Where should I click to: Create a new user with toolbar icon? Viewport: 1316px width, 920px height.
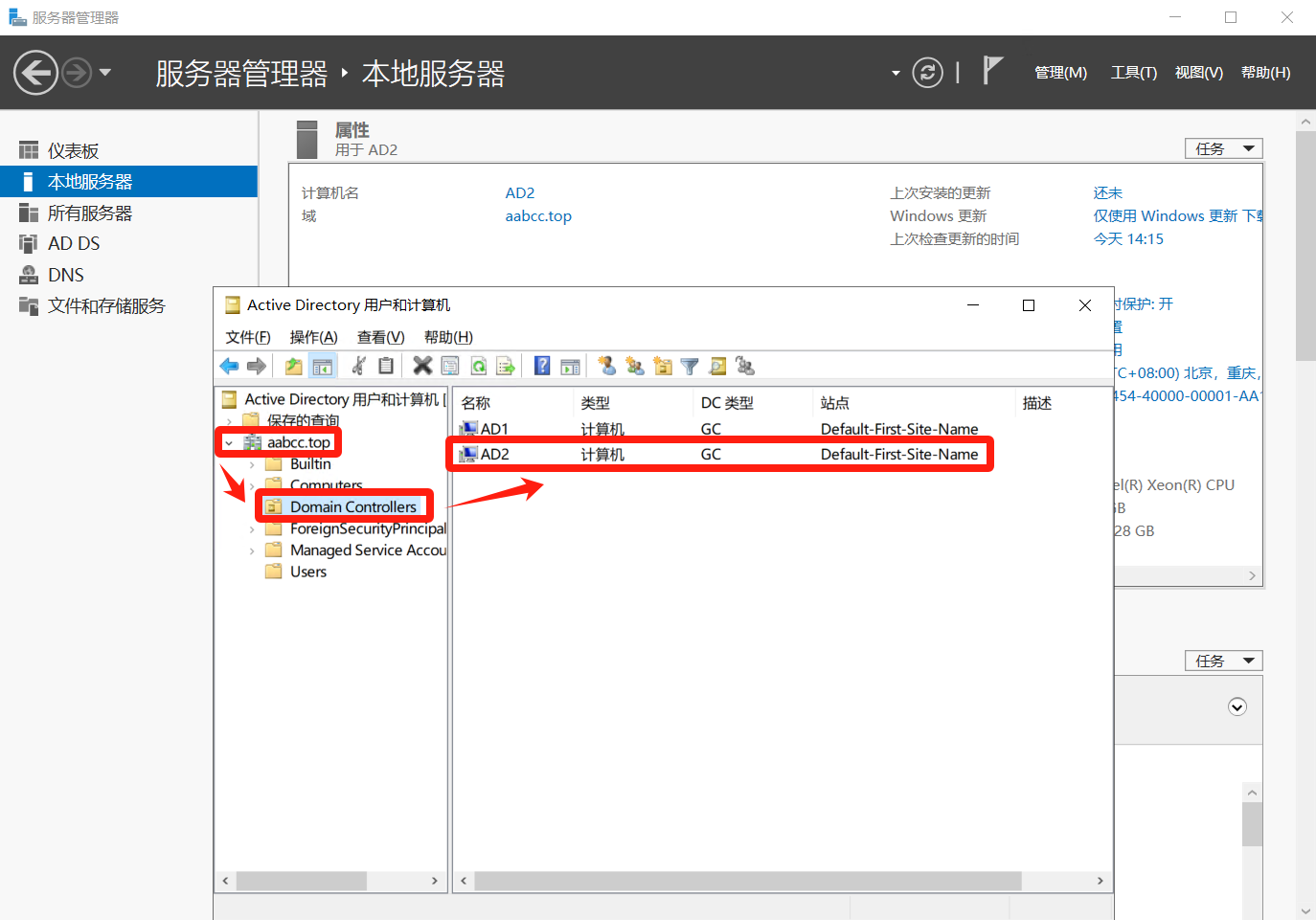(x=606, y=366)
